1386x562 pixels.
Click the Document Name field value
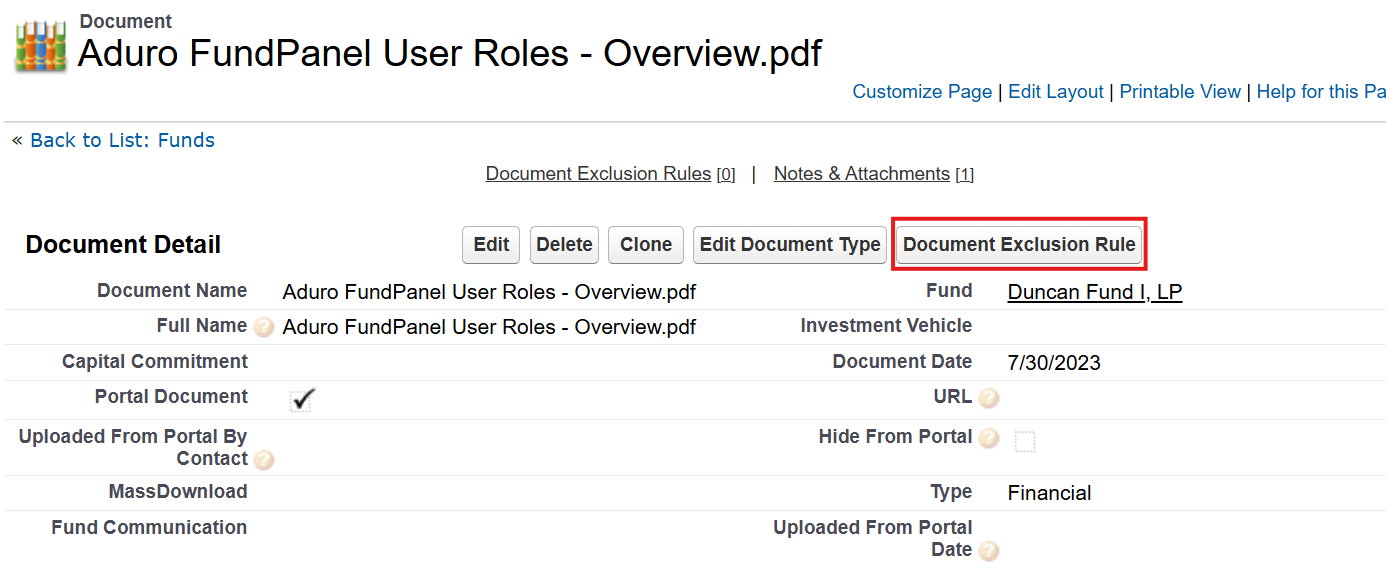[x=489, y=293]
